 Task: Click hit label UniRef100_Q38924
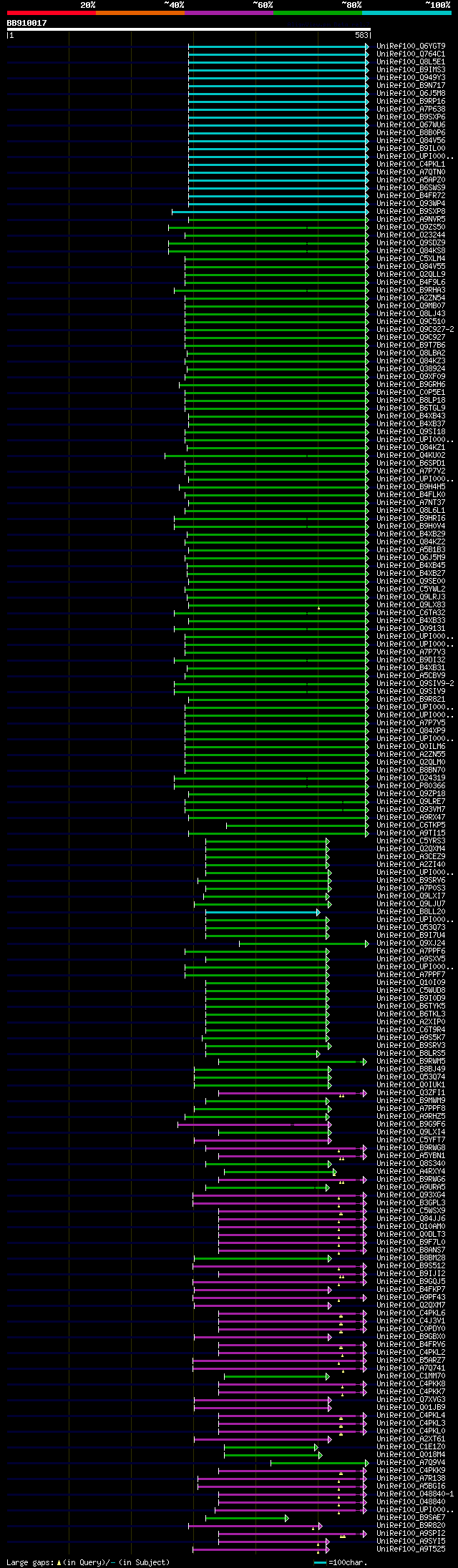411,368
